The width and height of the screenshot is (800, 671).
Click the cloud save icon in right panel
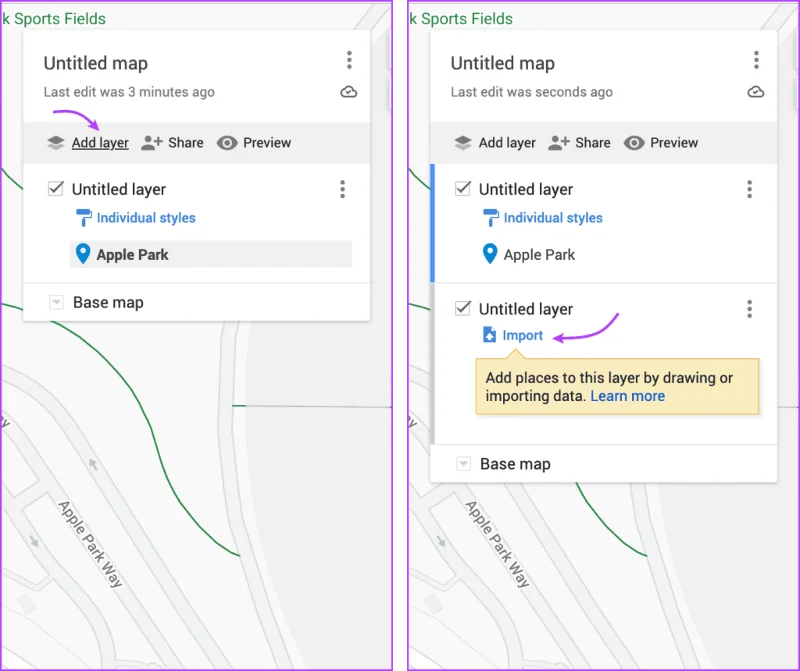756,92
